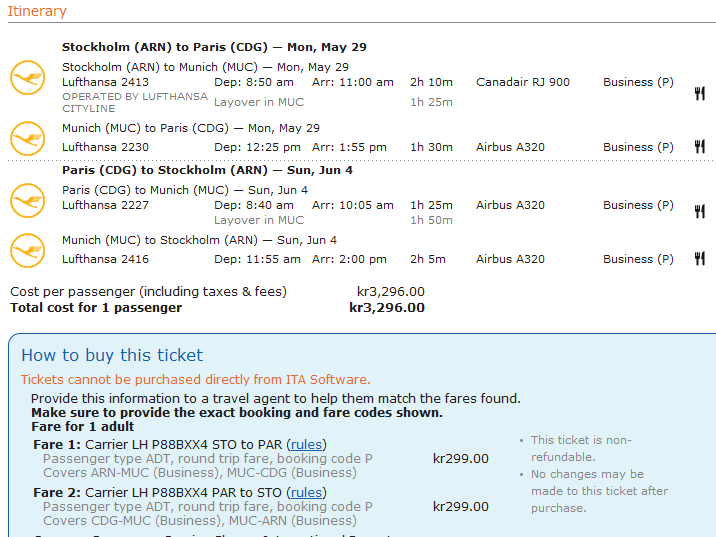716x537 pixels.
Task: Select Stockholm to Paris outbound header
Action: (214, 47)
